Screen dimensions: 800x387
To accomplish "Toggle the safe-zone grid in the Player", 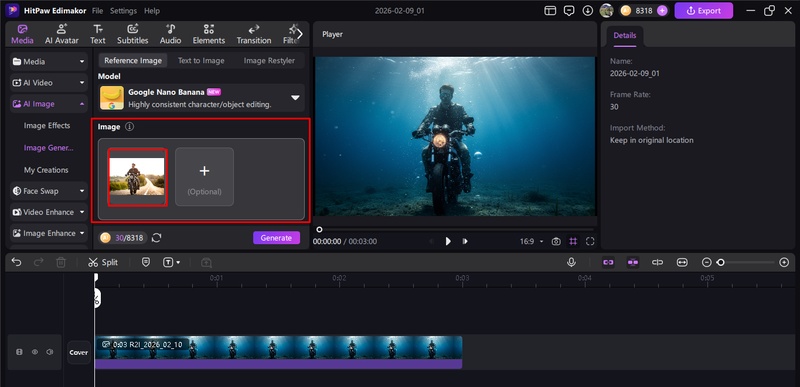I will point(573,241).
